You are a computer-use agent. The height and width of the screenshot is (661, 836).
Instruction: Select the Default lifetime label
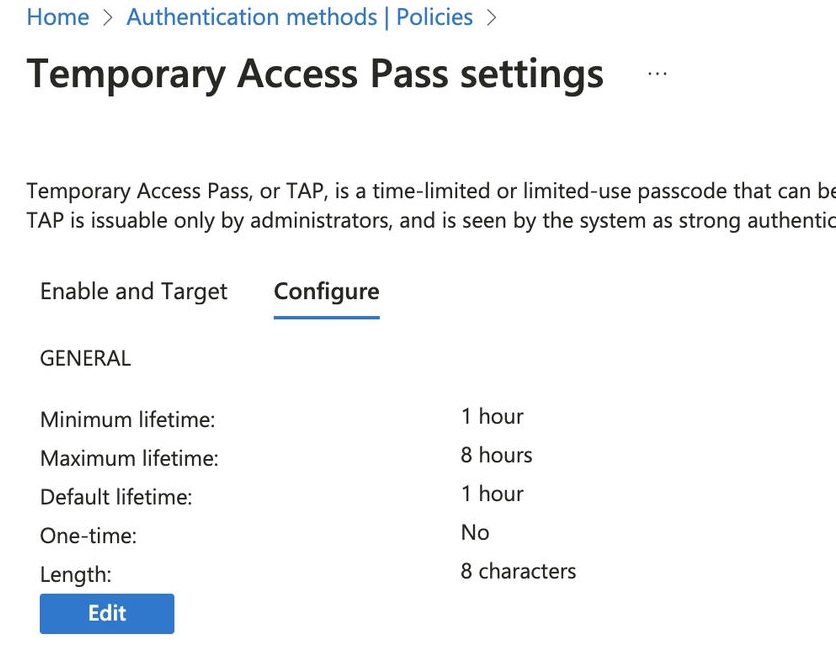pos(116,497)
